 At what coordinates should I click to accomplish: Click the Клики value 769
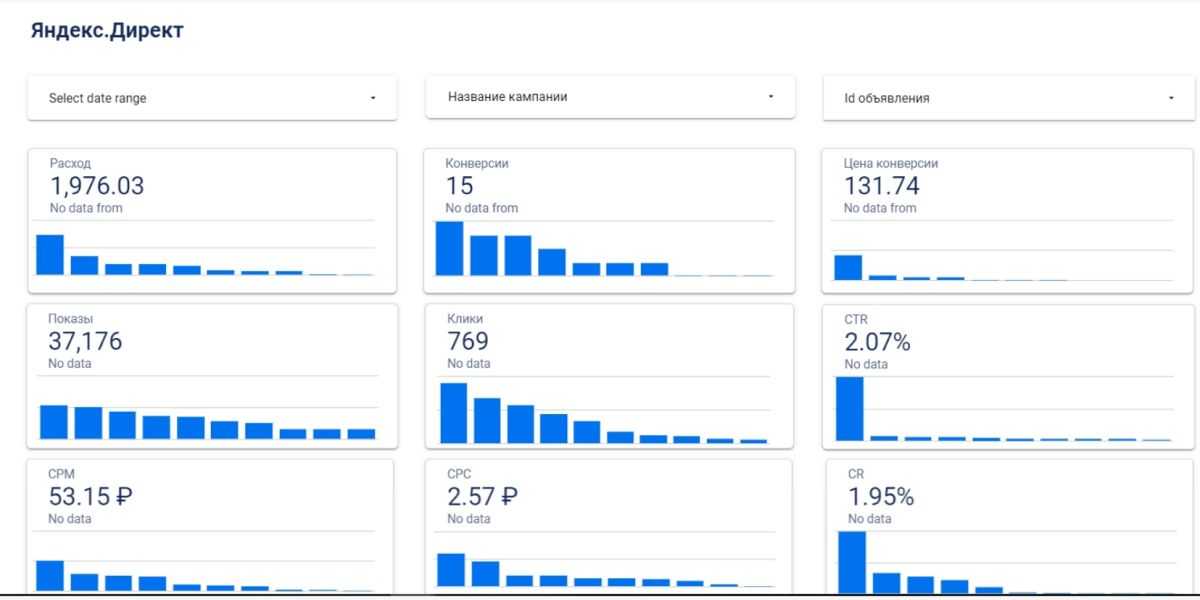pos(466,342)
